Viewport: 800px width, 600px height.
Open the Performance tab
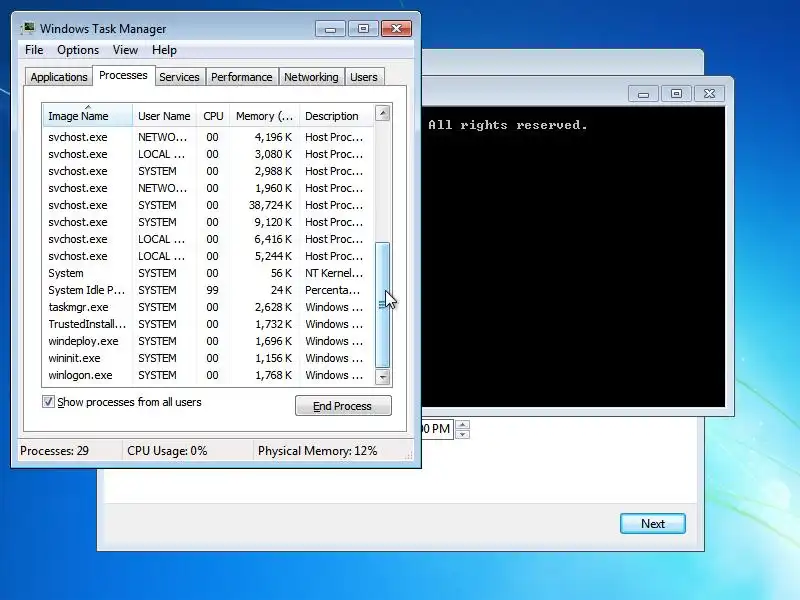click(x=241, y=77)
